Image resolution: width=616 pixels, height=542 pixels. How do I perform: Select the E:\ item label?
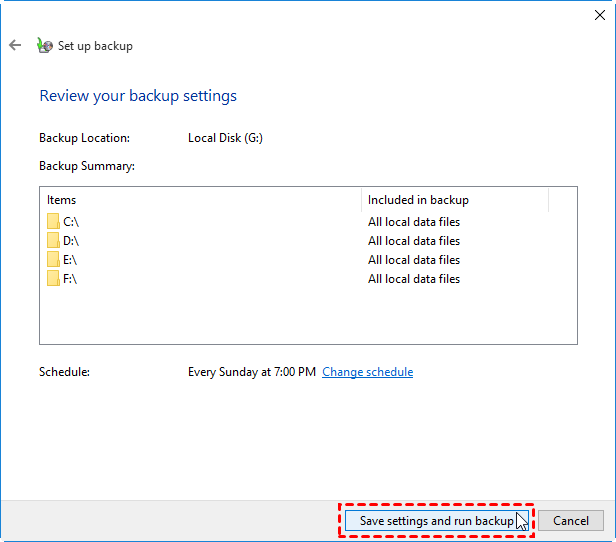click(x=70, y=260)
